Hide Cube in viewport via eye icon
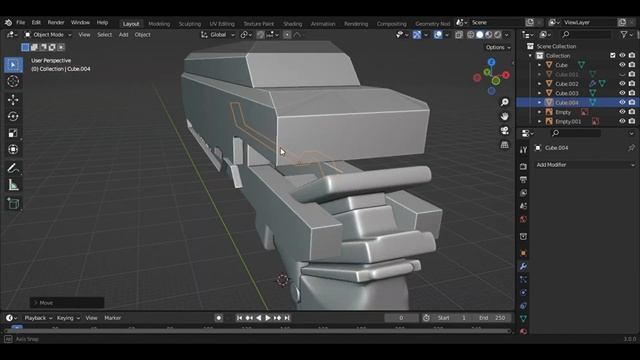Image resolution: width=640 pixels, height=360 pixels. 622,65
